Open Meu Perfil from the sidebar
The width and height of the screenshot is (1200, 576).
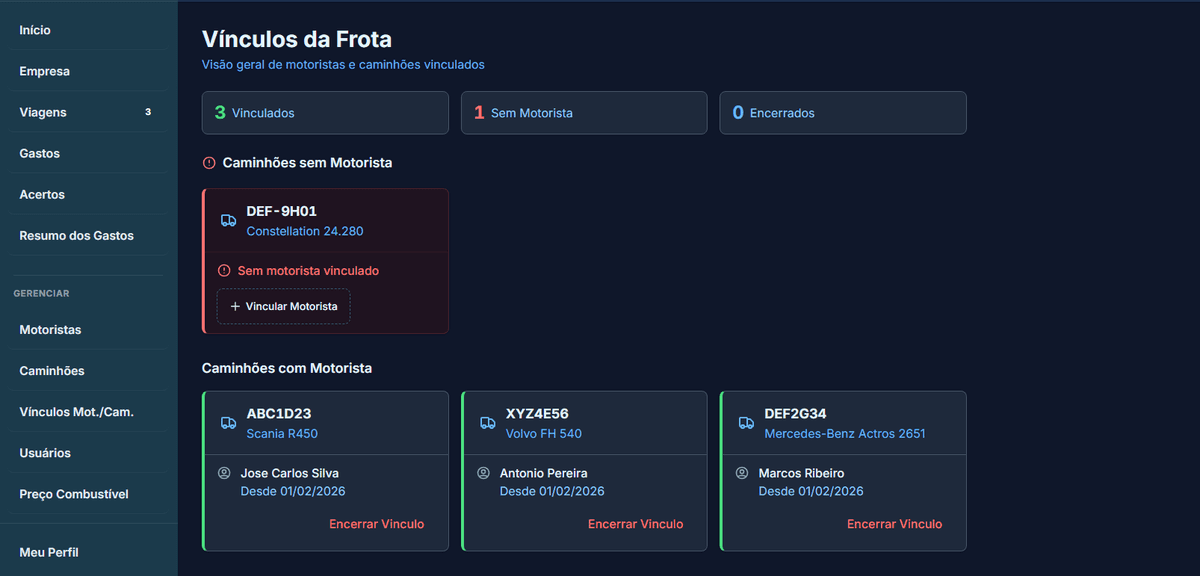tap(47, 551)
